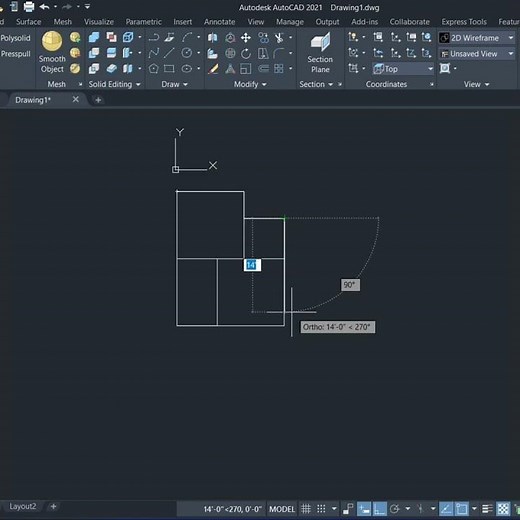Image resolution: width=520 pixels, height=520 pixels.
Task: Toggle lineweight display in status bar
Action: (x=487, y=509)
